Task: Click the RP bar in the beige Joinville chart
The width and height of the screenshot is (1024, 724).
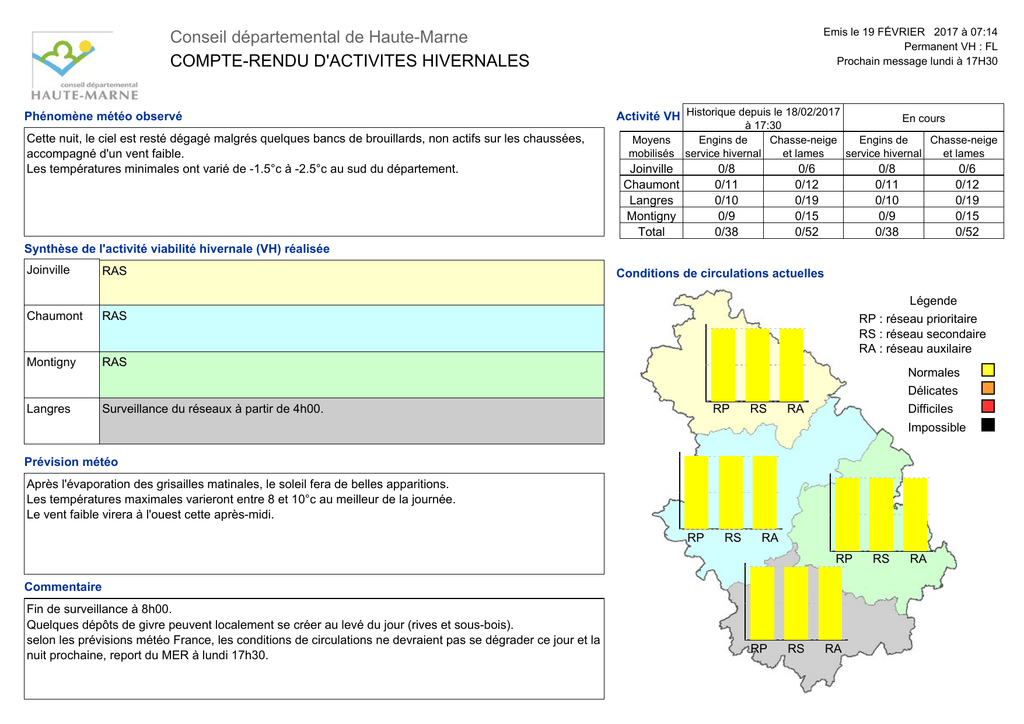Action: click(722, 365)
